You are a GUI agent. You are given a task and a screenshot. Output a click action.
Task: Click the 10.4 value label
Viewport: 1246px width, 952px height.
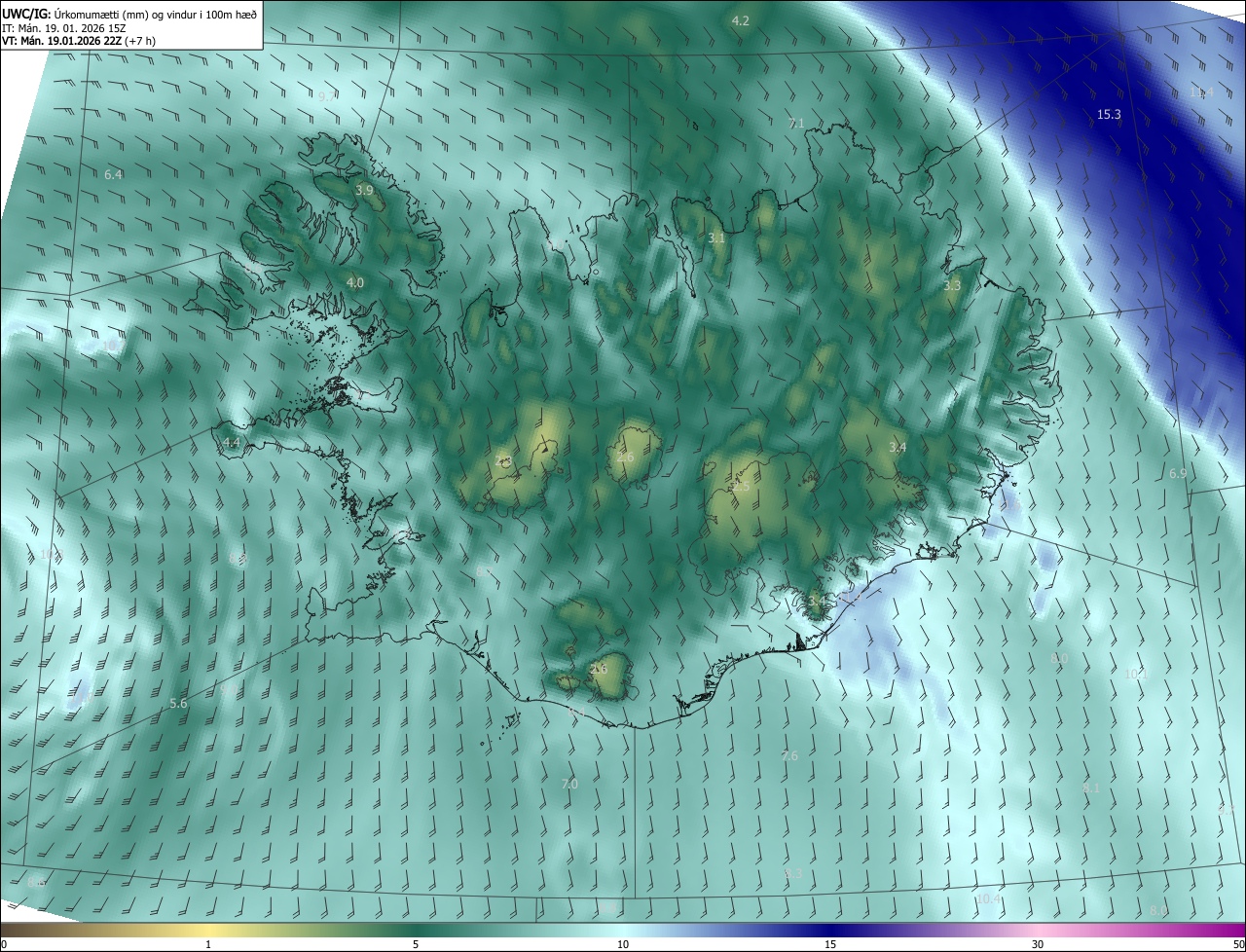click(988, 898)
